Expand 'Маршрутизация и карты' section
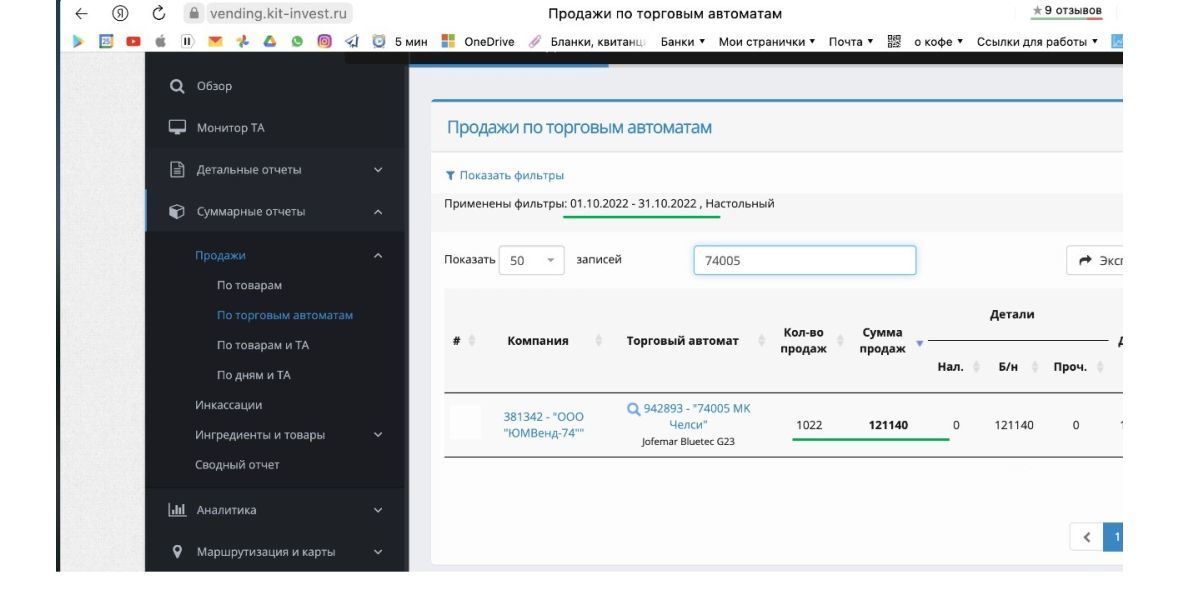The height and width of the screenshot is (600, 1179). tap(275, 552)
